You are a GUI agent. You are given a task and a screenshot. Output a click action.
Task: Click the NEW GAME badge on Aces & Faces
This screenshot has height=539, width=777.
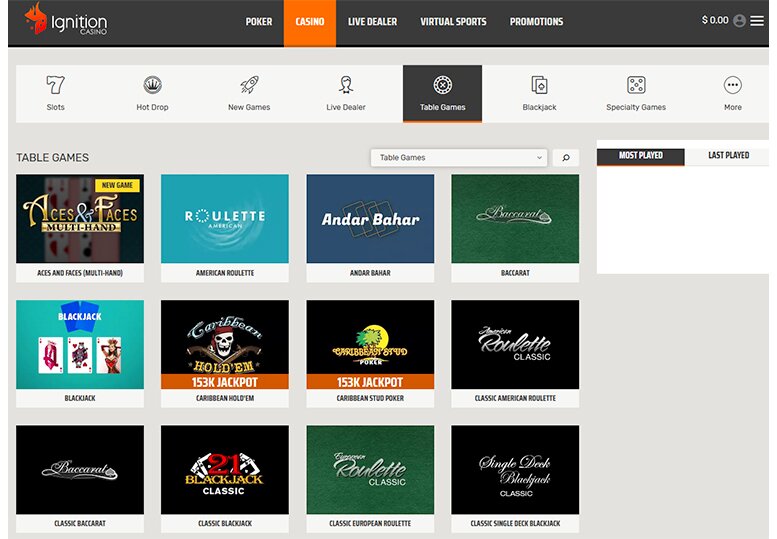point(117,185)
